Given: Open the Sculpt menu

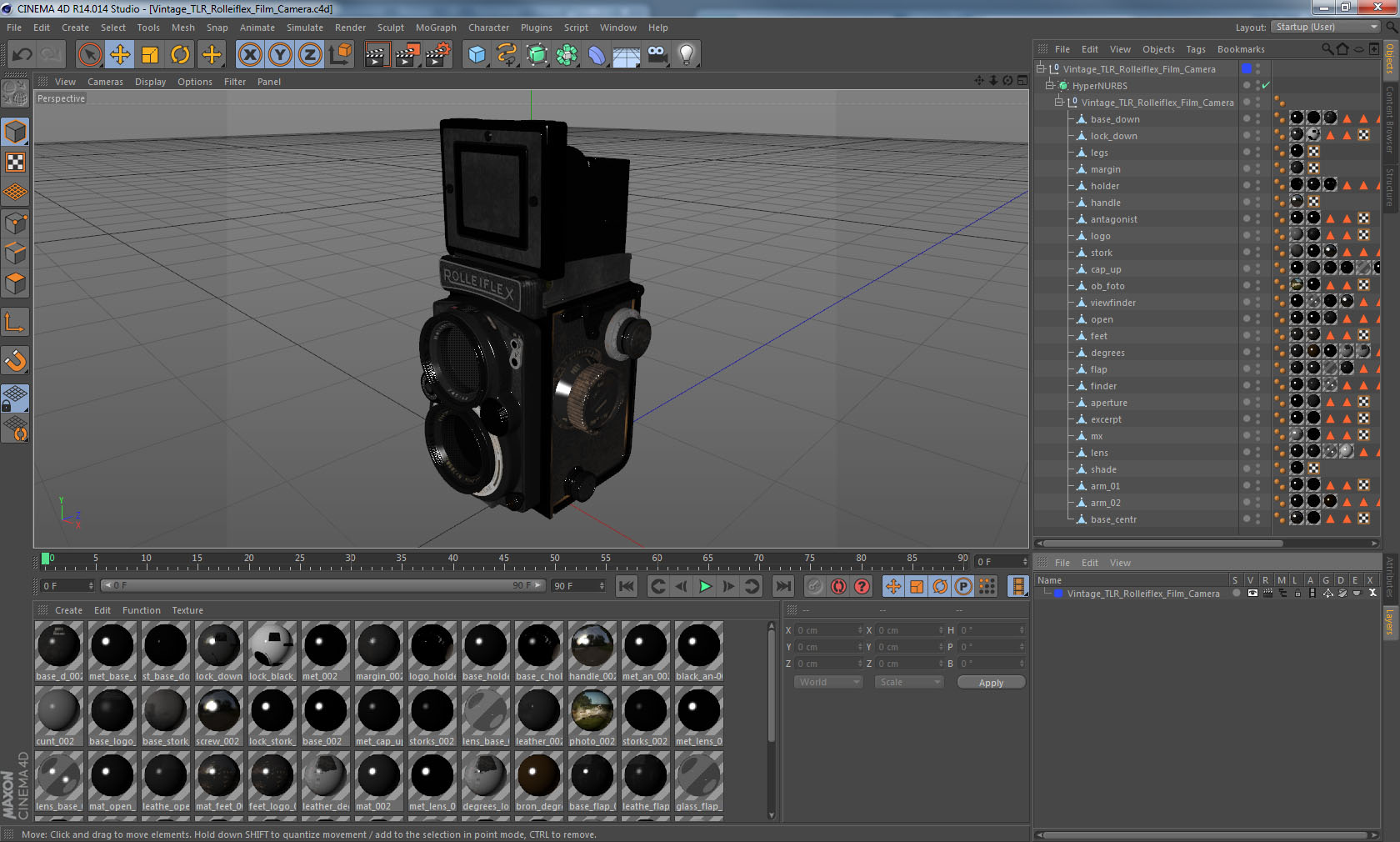Looking at the screenshot, I should point(390,28).
